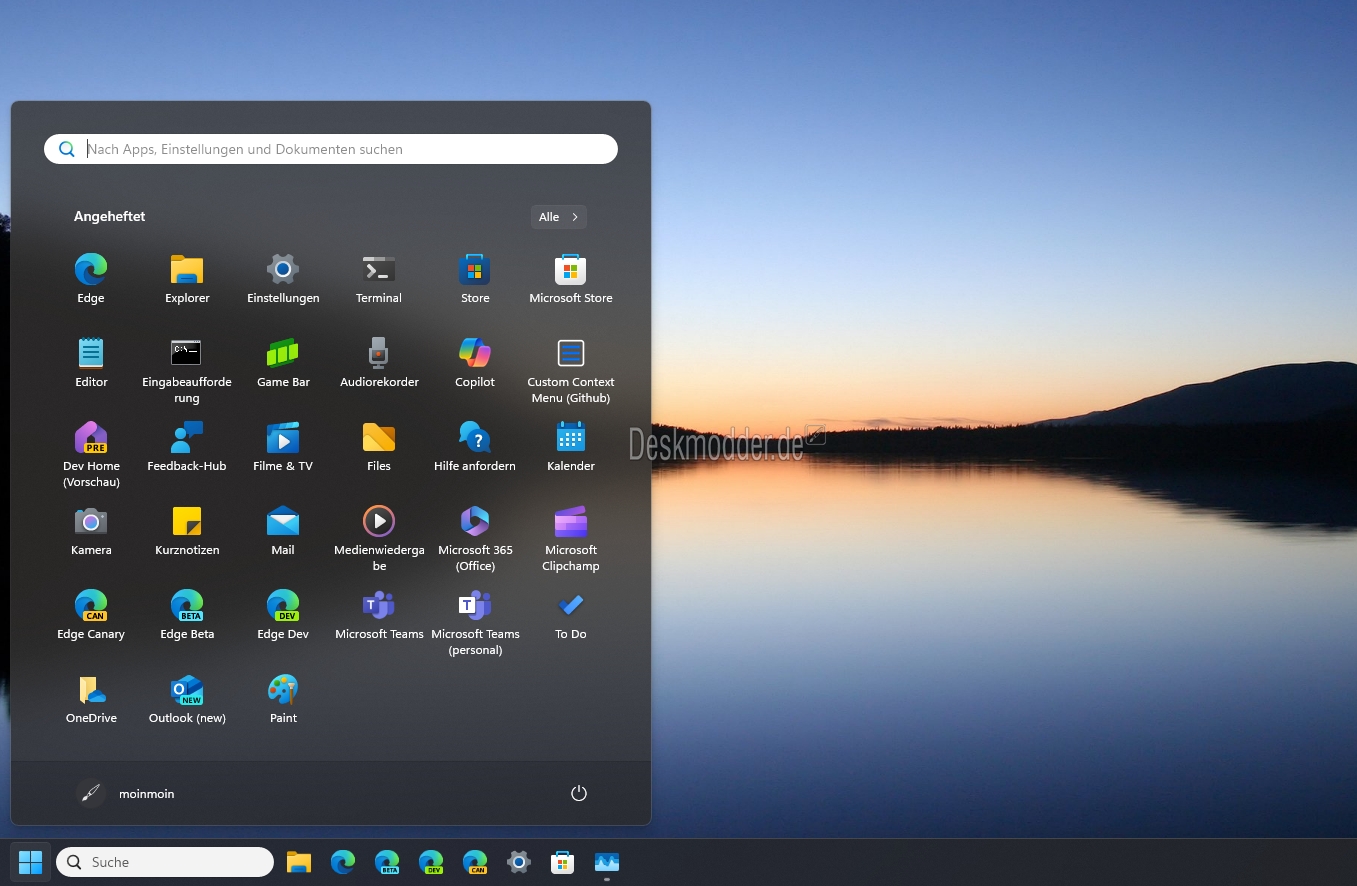Image resolution: width=1357 pixels, height=886 pixels.
Task: Open the To Do app
Action: pyautogui.click(x=571, y=615)
